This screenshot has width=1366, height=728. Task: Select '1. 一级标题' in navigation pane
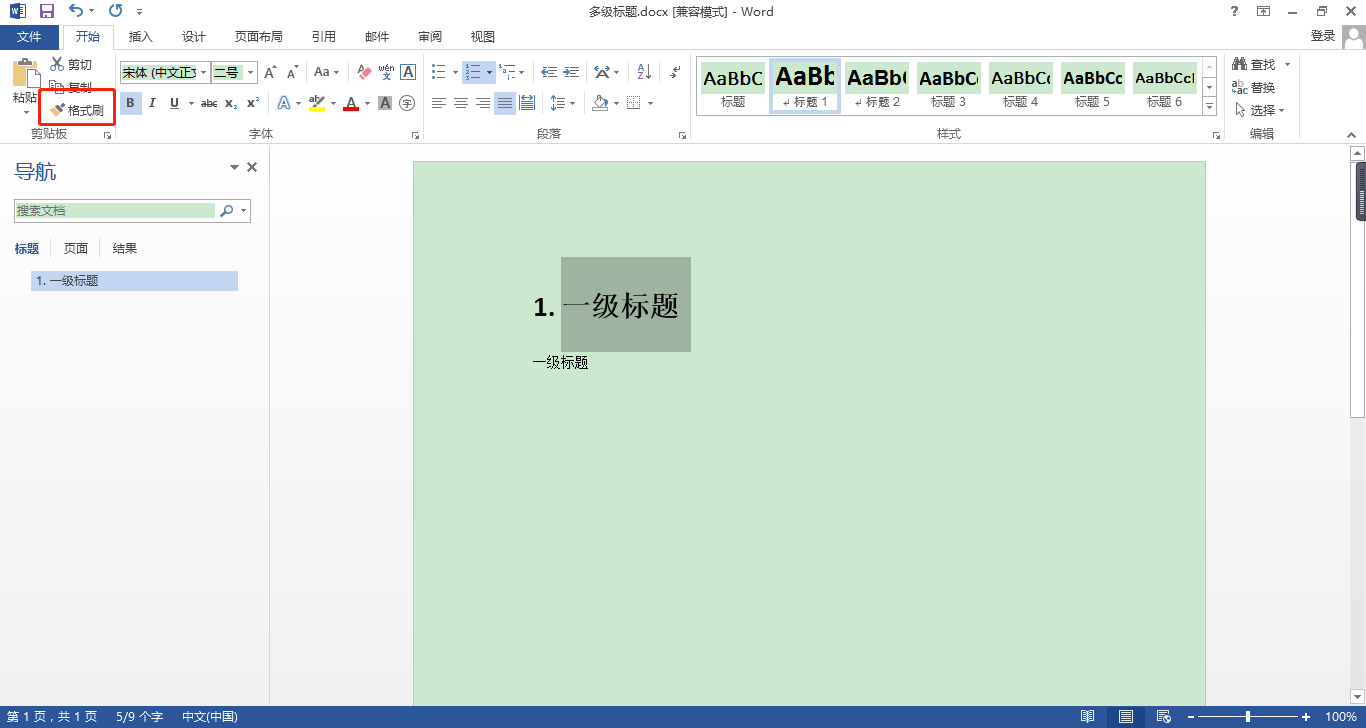[134, 281]
